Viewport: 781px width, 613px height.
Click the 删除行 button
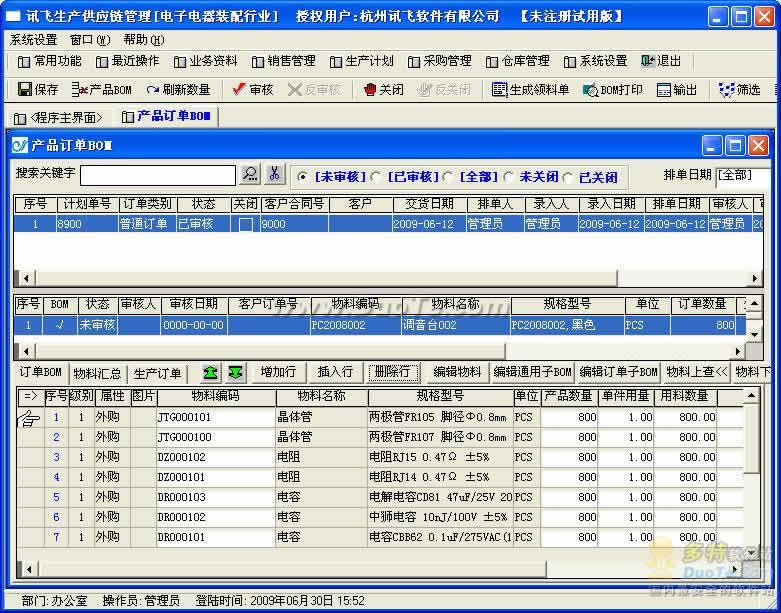coord(393,372)
